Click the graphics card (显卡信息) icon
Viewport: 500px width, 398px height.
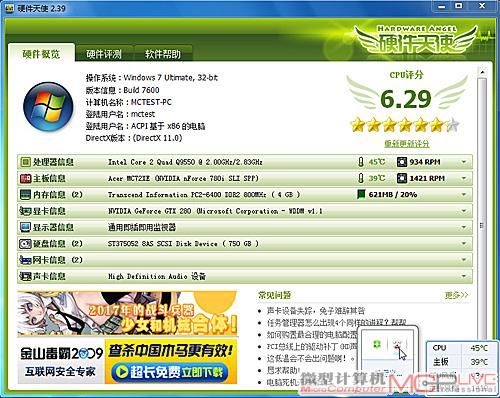(x=25, y=211)
